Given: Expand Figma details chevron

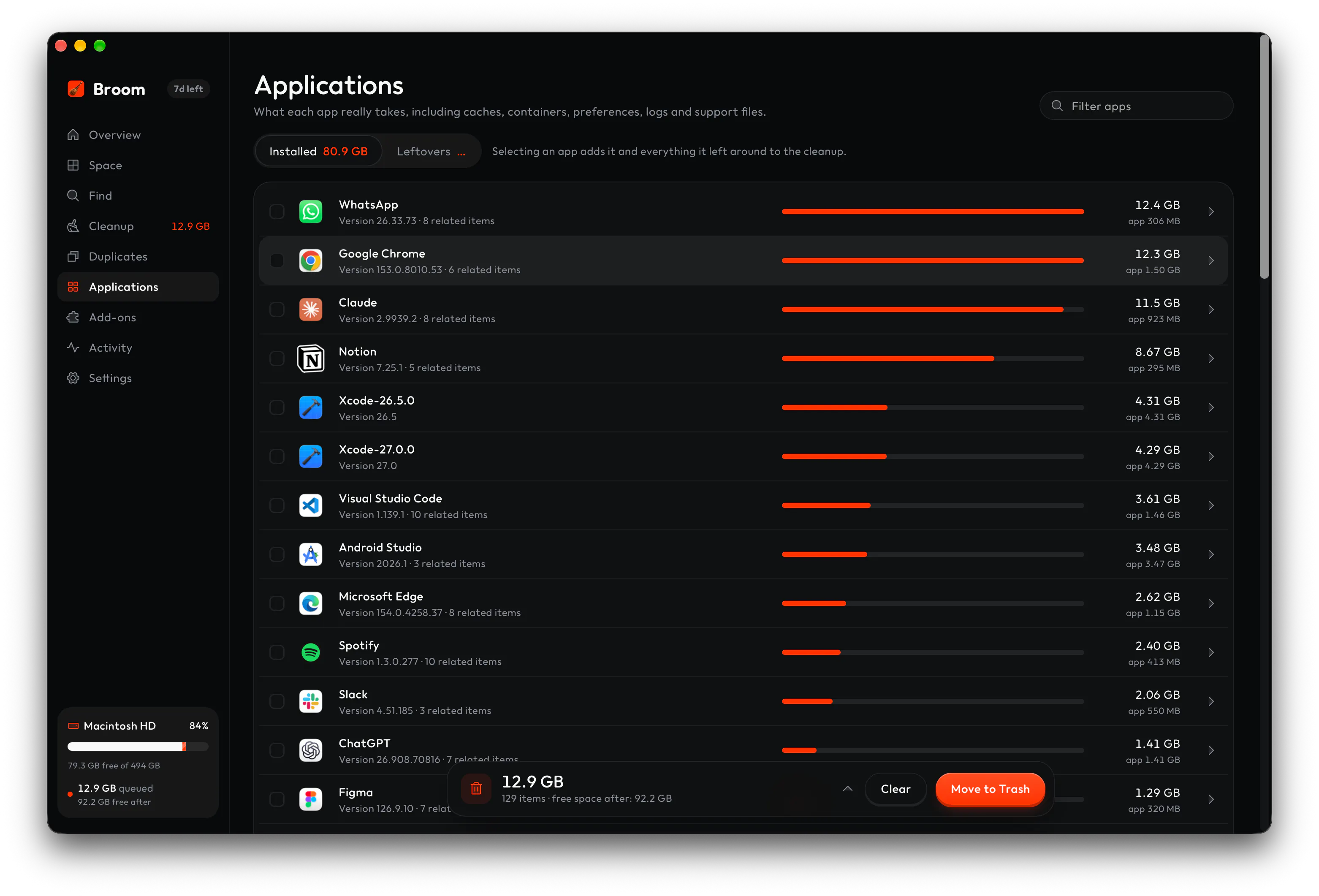Looking at the screenshot, I should 1211,800.
